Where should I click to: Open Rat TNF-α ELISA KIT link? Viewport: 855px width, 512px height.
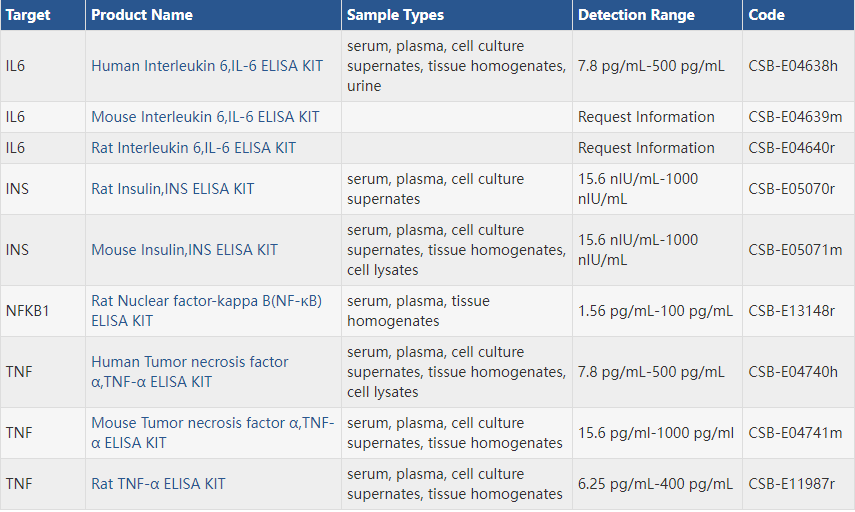pos(158,484)
